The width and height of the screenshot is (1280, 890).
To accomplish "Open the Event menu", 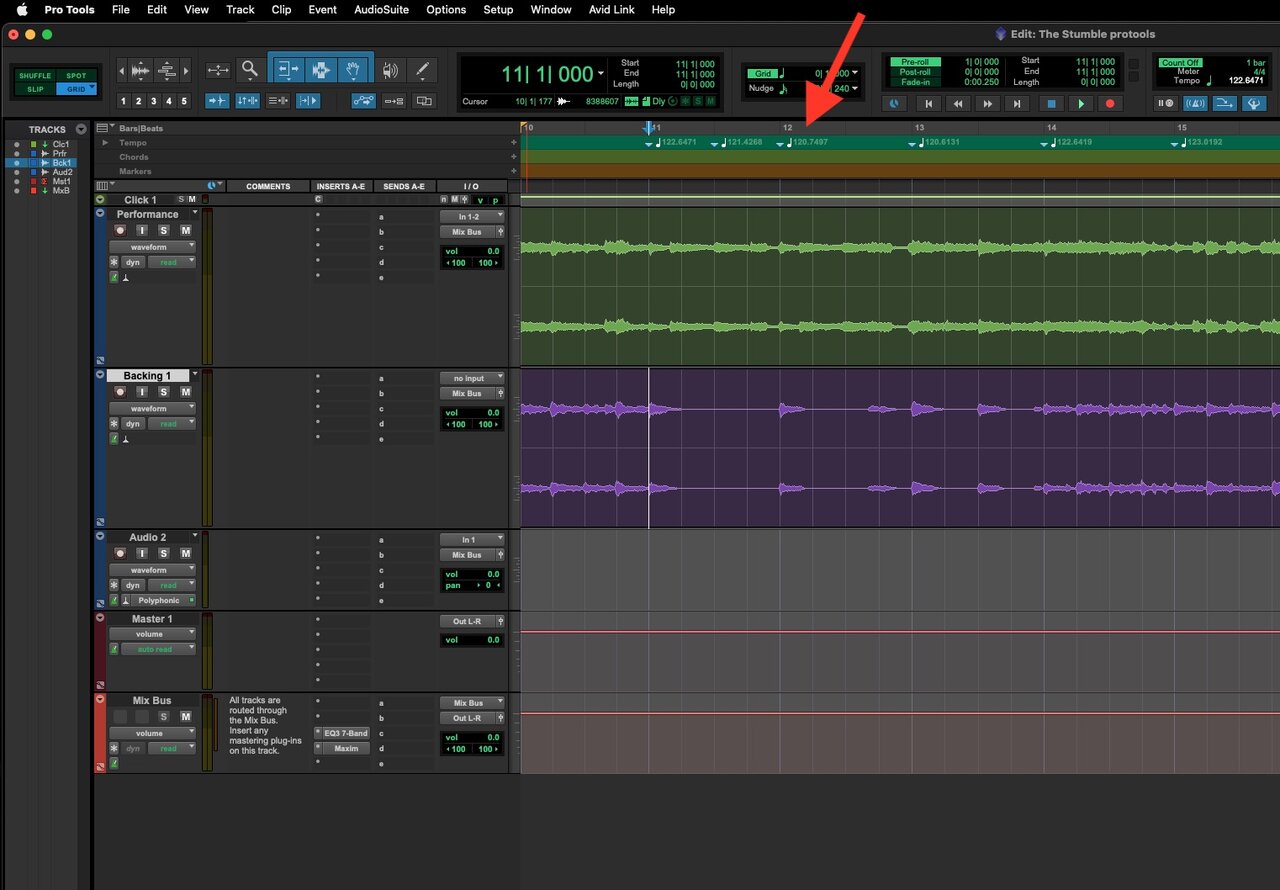I will [x=322, y=9].
